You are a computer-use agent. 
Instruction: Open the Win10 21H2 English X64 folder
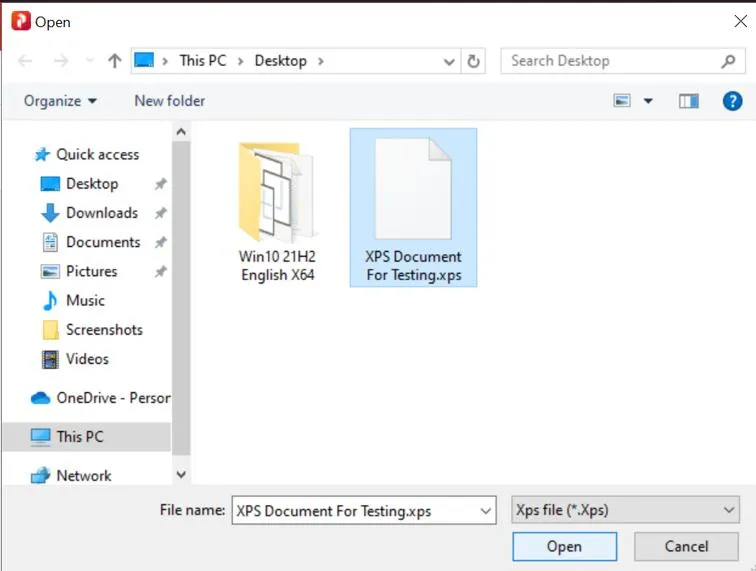pos(277,210)
